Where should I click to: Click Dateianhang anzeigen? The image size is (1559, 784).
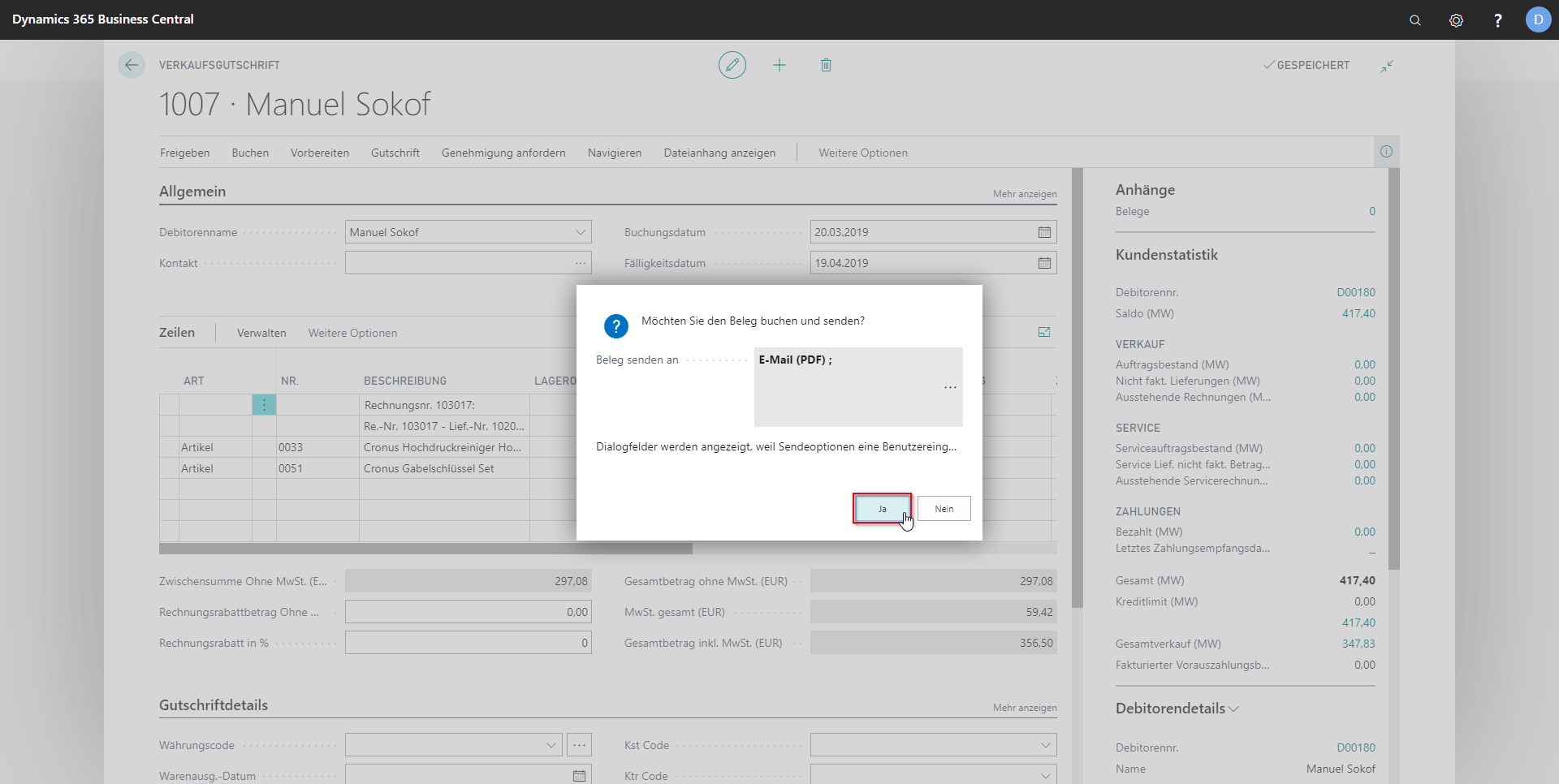click(719, 153)
